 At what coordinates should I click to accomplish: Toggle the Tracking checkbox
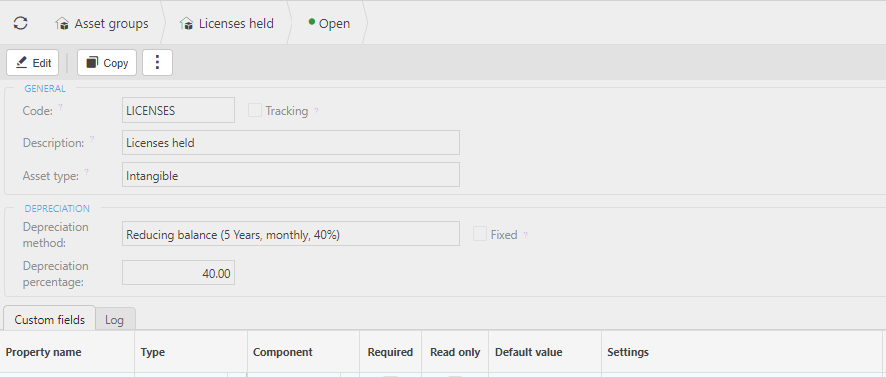click(255, 110)
